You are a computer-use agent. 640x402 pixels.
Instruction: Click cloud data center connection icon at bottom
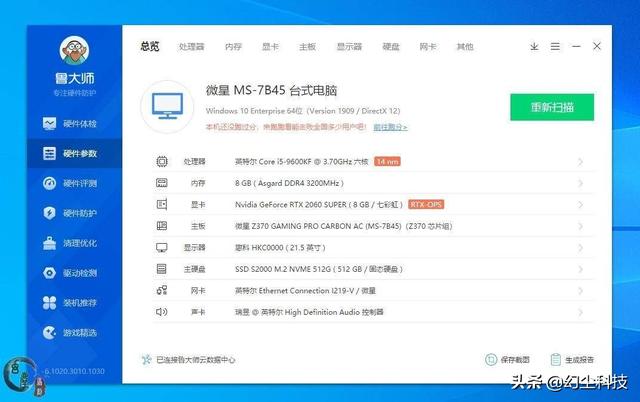pos(146,360)
